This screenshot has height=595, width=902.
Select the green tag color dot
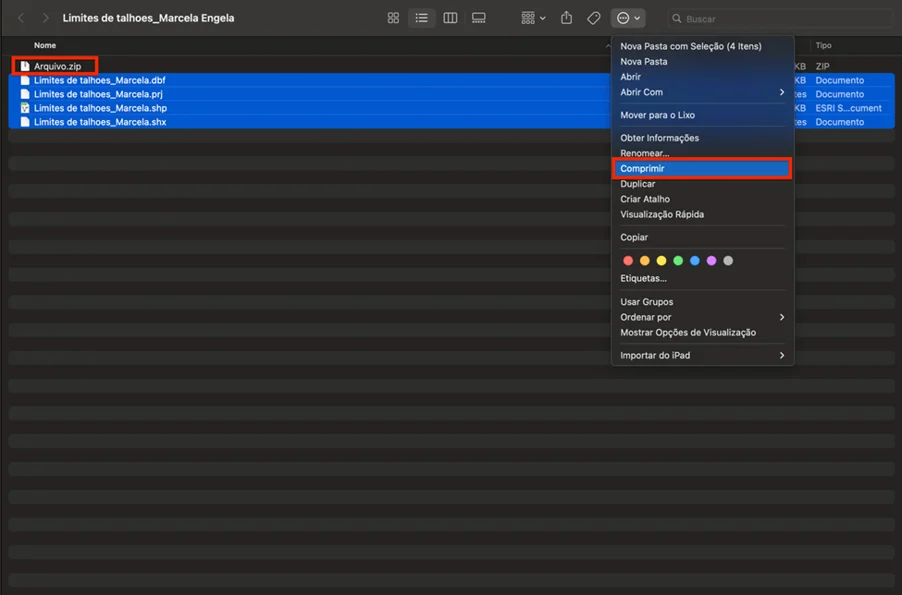678,261
